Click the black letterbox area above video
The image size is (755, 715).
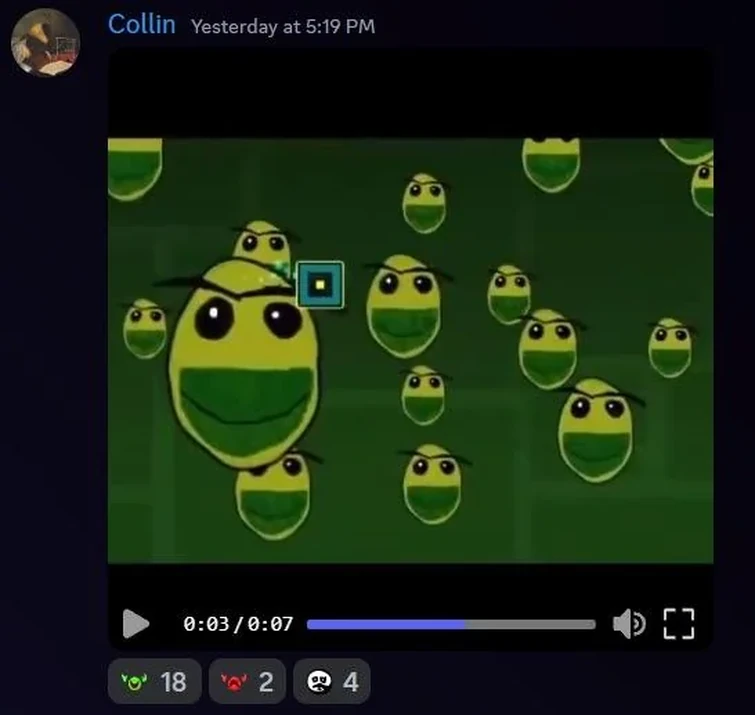[410, 92]
